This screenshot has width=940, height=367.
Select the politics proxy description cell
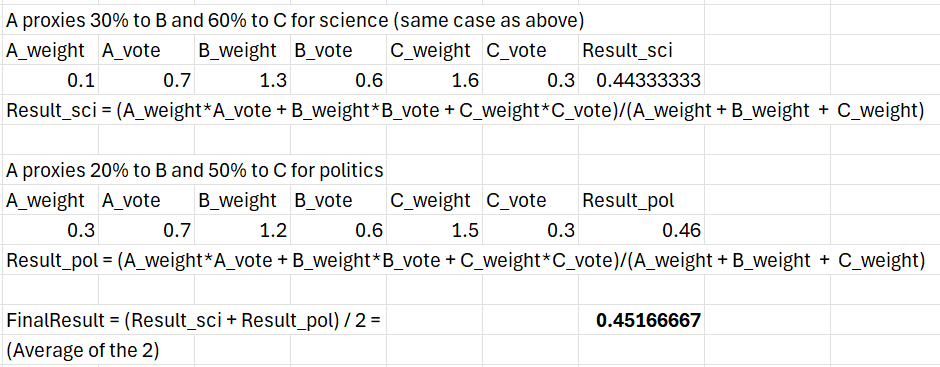tap(195, 170)
